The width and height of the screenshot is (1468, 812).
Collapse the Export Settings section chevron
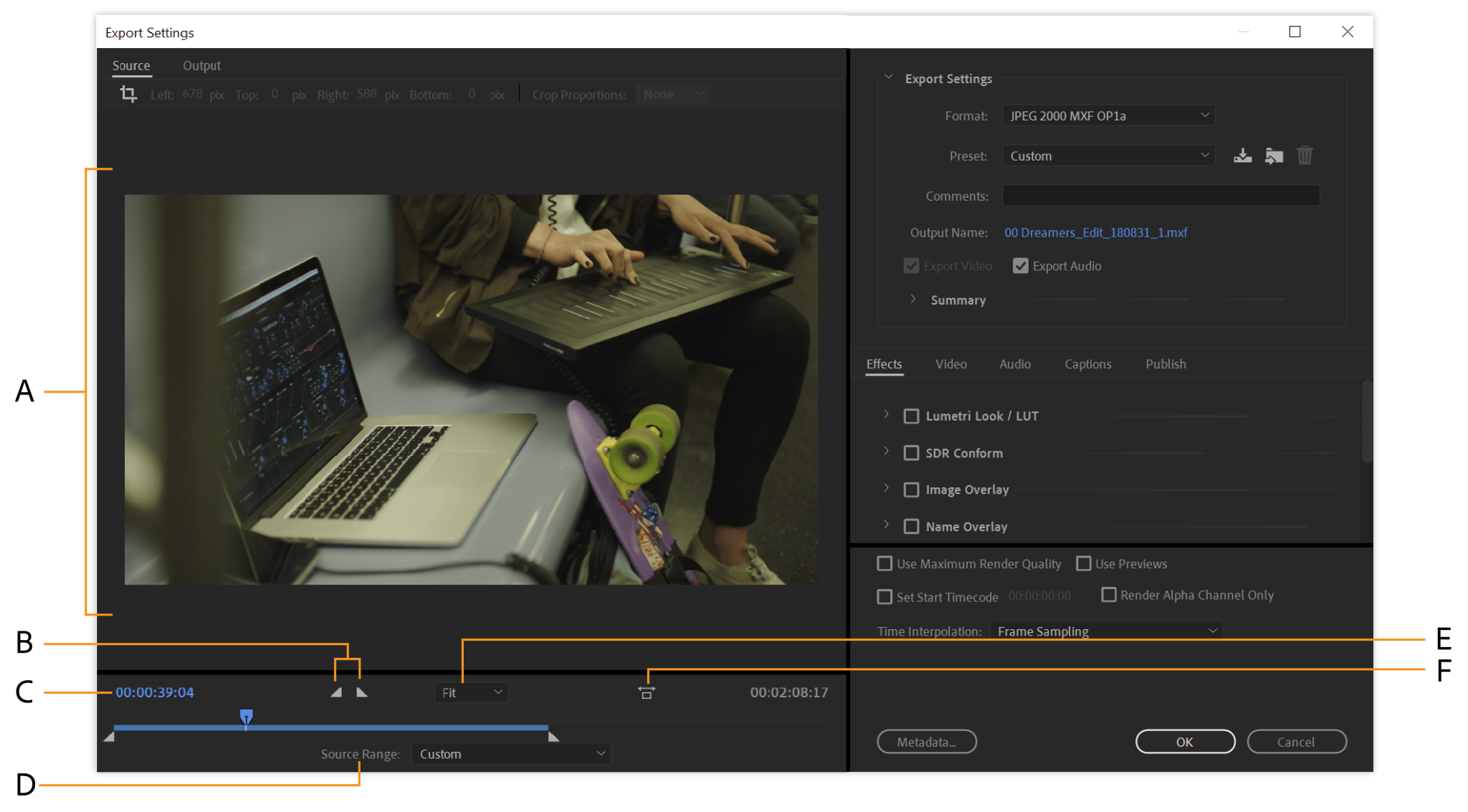888,76
